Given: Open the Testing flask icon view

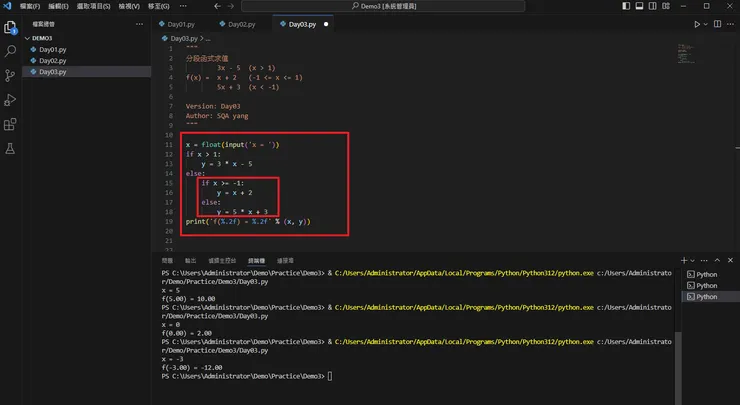Looking at the screenshot, I should point(11,148).
